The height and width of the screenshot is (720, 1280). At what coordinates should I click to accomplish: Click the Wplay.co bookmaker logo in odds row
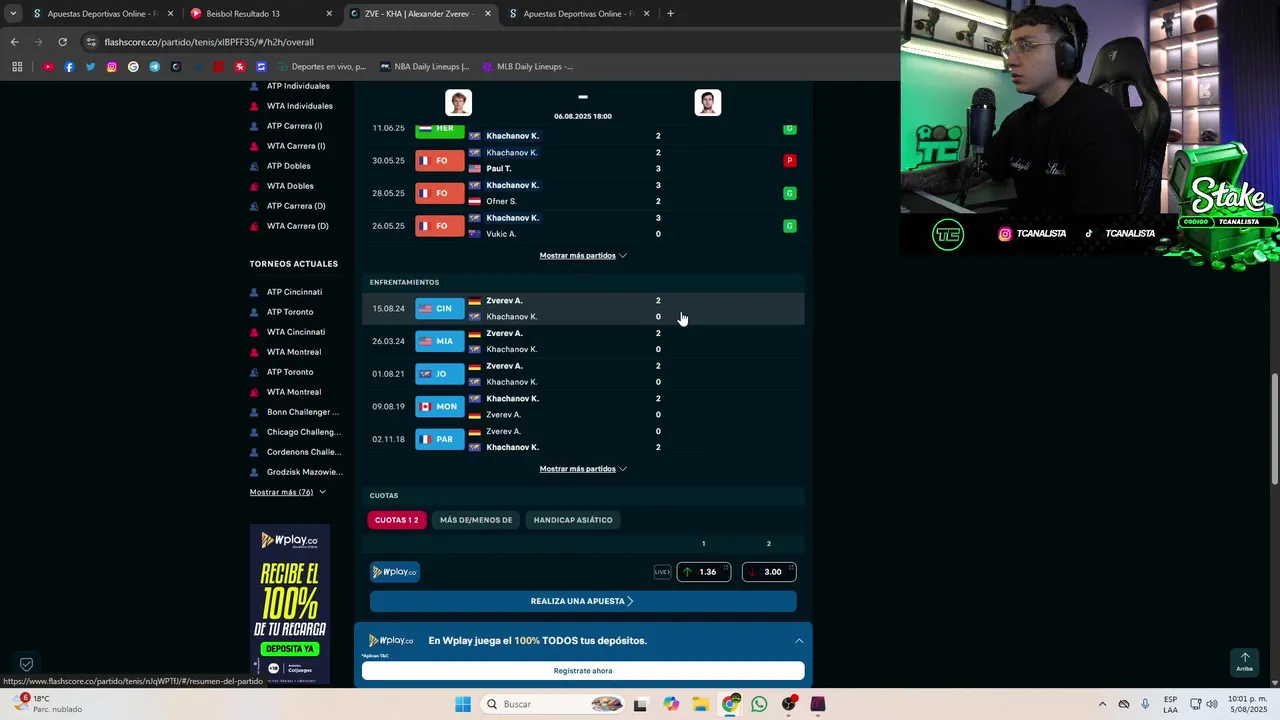(395, 572)
